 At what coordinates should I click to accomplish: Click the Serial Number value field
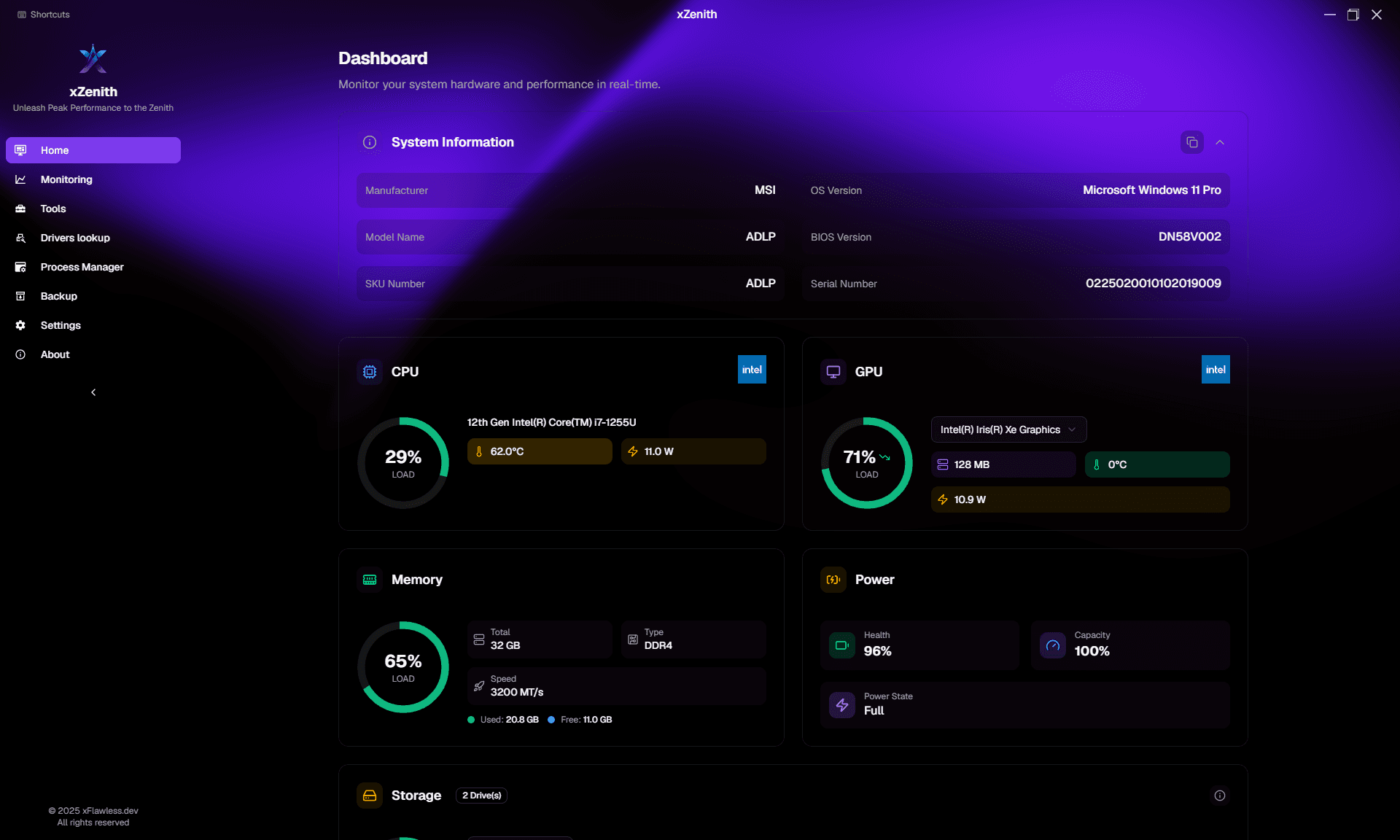1152,284
